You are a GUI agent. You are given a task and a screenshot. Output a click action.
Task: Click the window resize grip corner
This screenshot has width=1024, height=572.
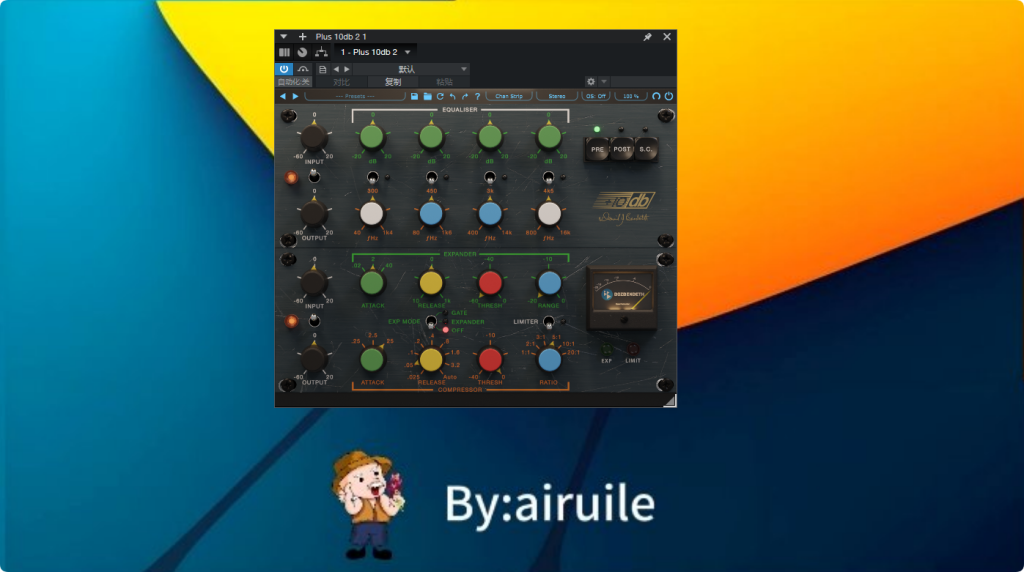point(669,400)
